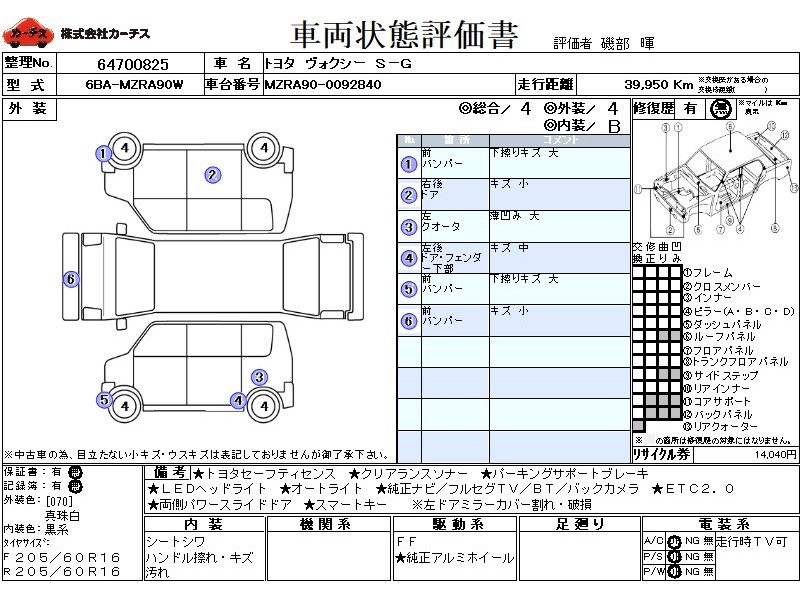The height and width of the screenshot is (600, 800).
Task: Select the circled OK in A/C row
Action: [674, 542]
